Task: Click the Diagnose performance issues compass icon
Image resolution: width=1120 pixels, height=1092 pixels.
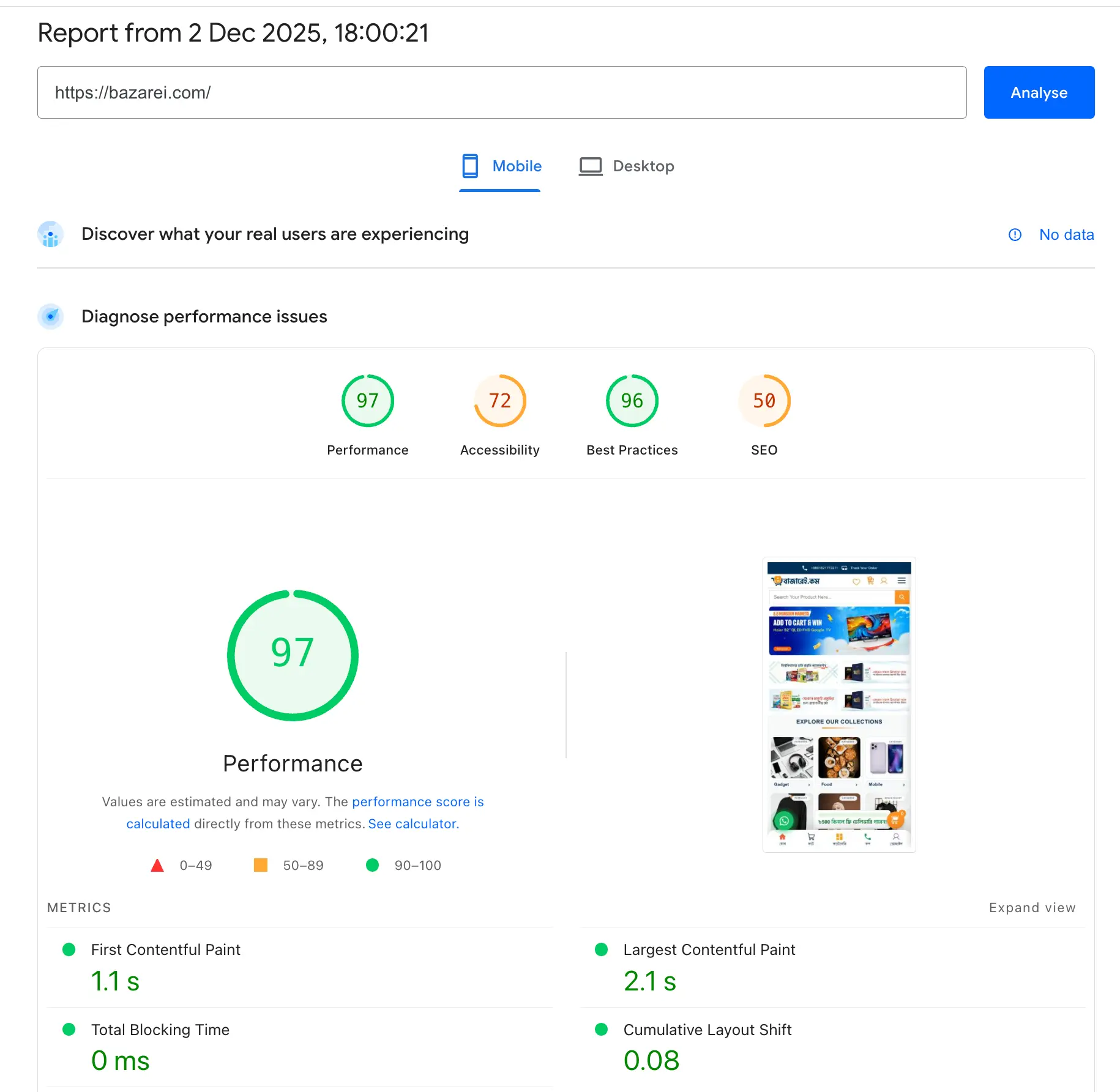Action: tap(50, 316)
